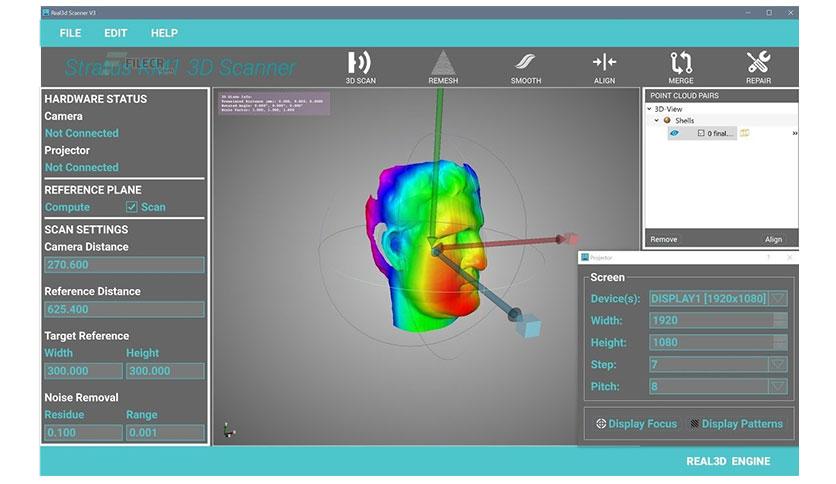This screenshot has height=484, width=836.
Task: Toggle the checkbox on the 0 final shell
Action: [x=701, y=133]
